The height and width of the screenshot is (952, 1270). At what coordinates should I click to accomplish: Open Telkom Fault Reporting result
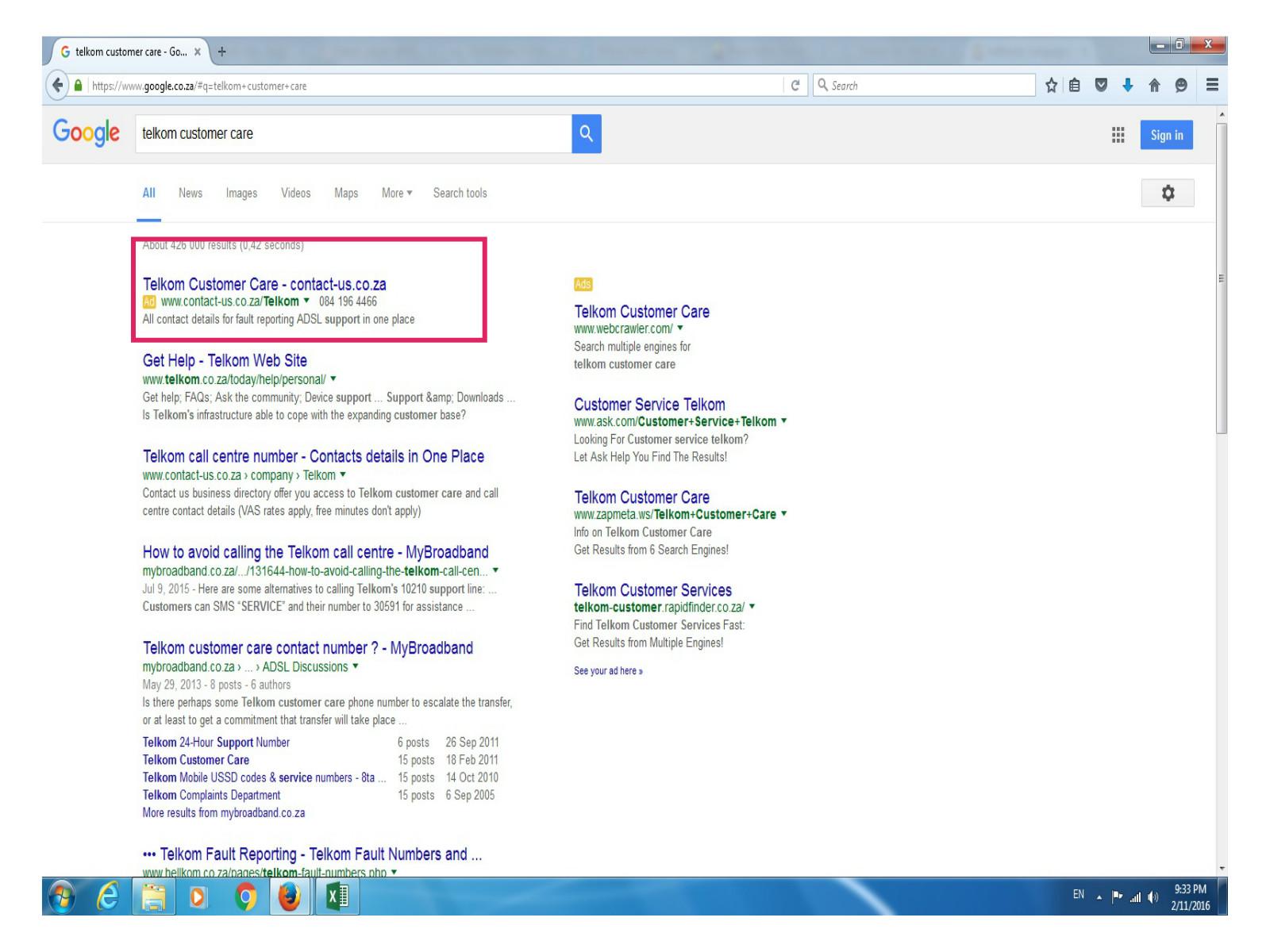312,854
